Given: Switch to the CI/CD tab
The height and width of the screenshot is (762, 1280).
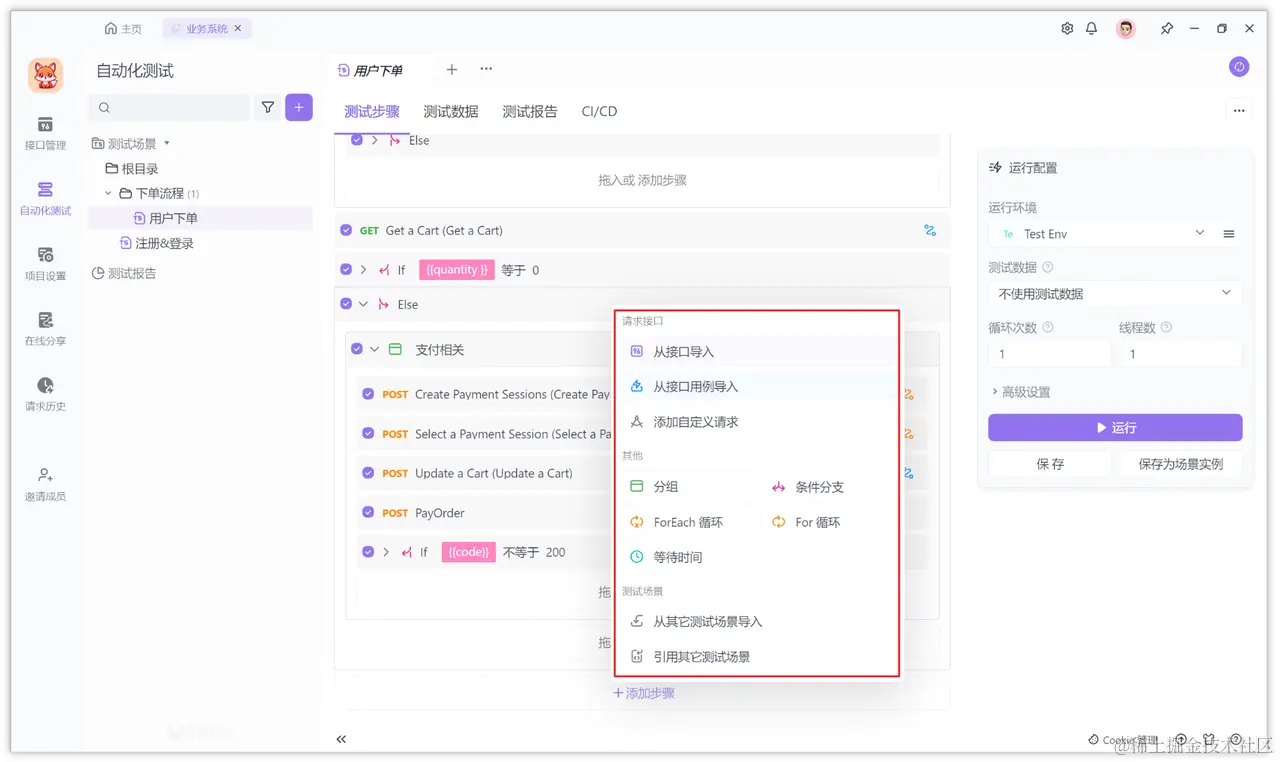Looking at the screenshot, I should coord(599,111).
